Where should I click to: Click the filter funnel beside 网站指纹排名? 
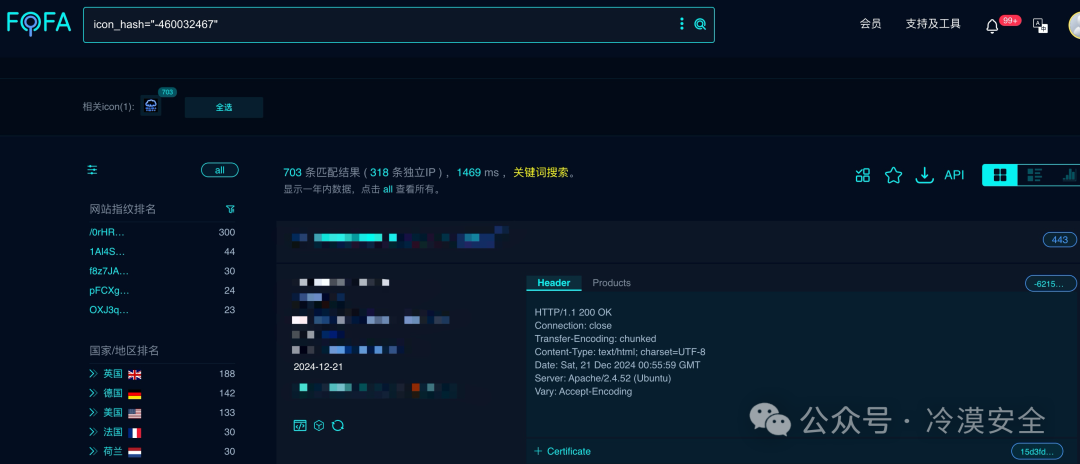[x=230, y=209]
